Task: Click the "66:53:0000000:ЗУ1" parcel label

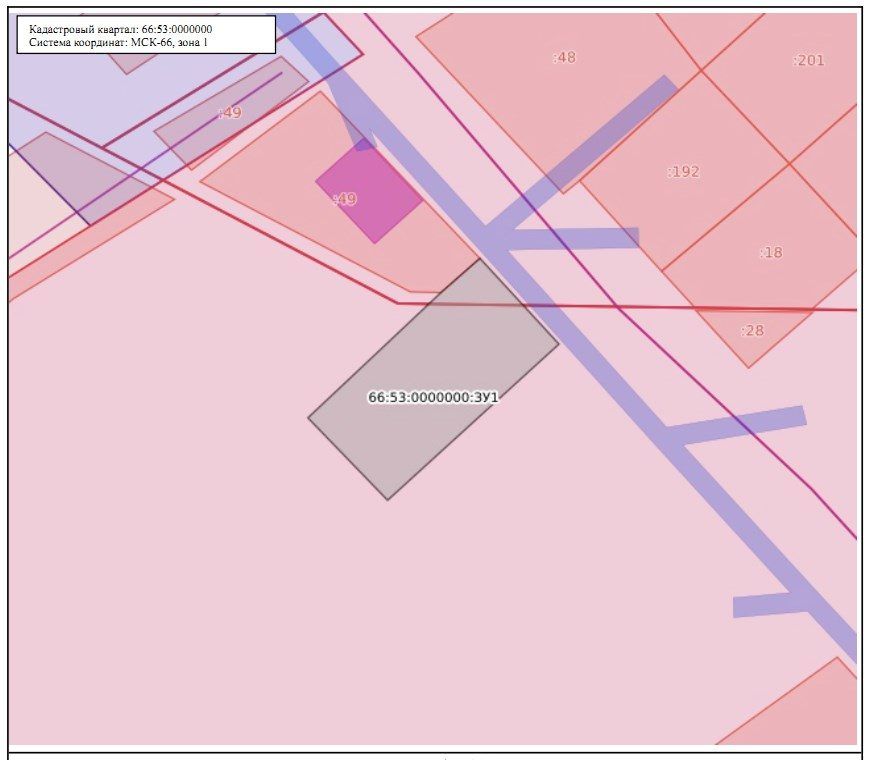Action: click(x=433, y=397)
